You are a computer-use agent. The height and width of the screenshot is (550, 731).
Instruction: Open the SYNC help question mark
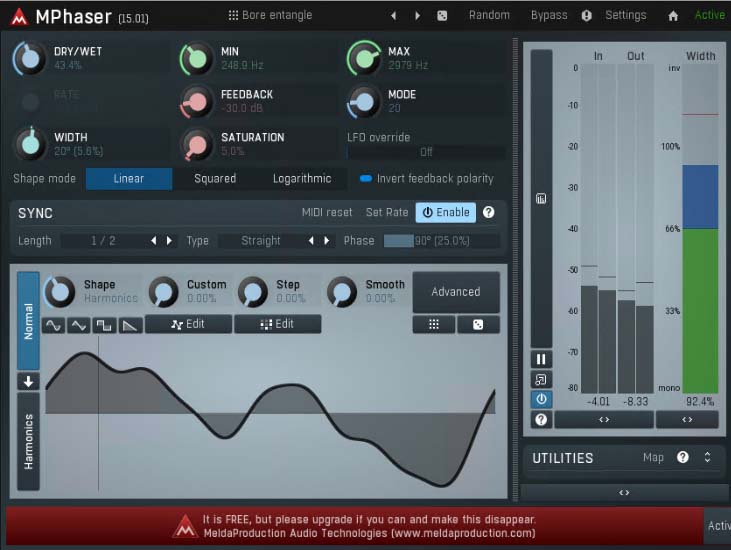pyautogui.click(x=488, y=213)
